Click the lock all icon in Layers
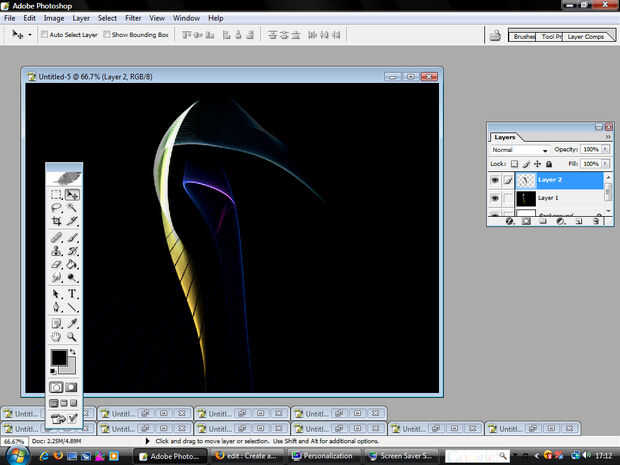The width and height of the screenshot is (620, 465). coord(549,163)
